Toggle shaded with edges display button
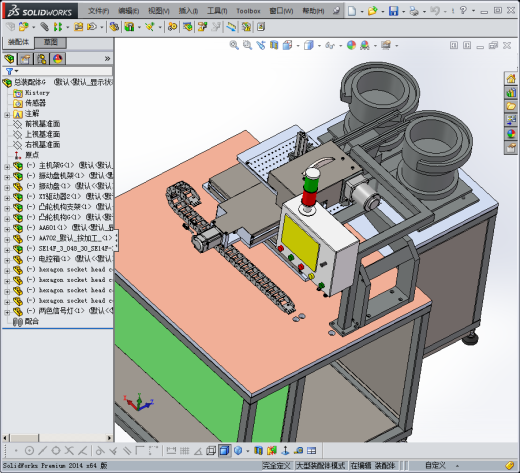The width and height of the screenshot is (520, 473). tap(225, 451)
